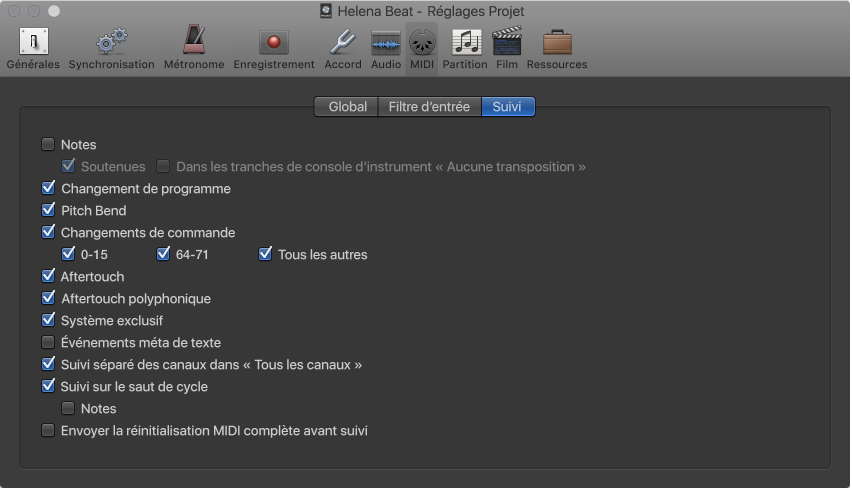Screen dimensions: 852x490
Task: Click the project document icon in title bar
Action: point(325,11)
